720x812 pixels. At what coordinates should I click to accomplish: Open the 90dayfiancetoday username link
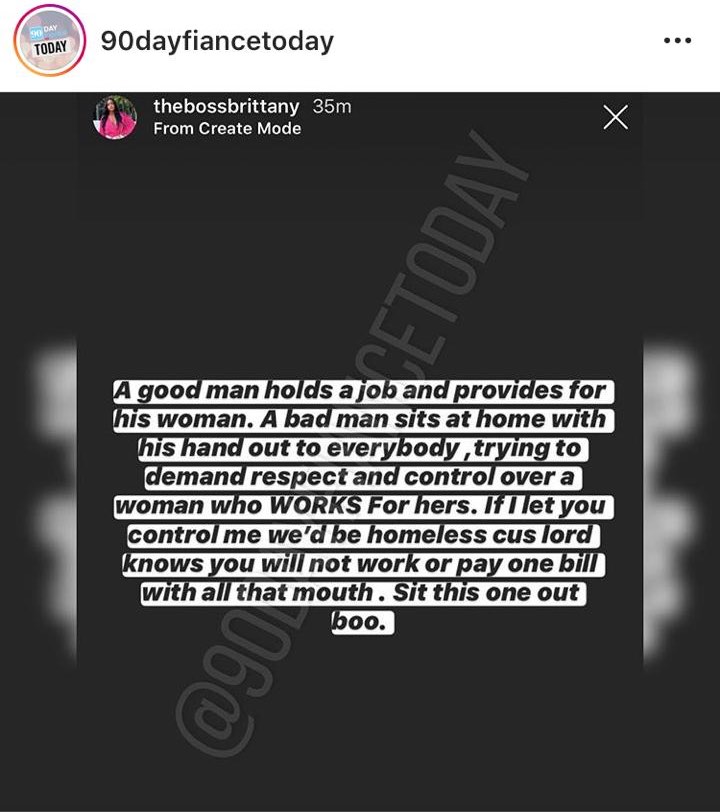[217, 41]
